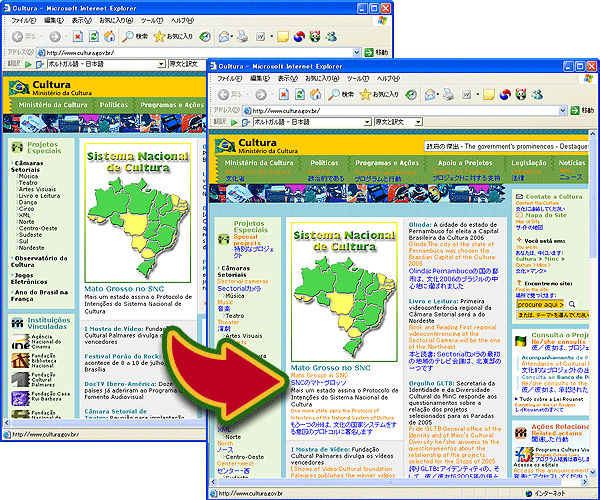Click yellow note icon in front window toolbar
Screen dimensions: 600x500
click(489, 94)
